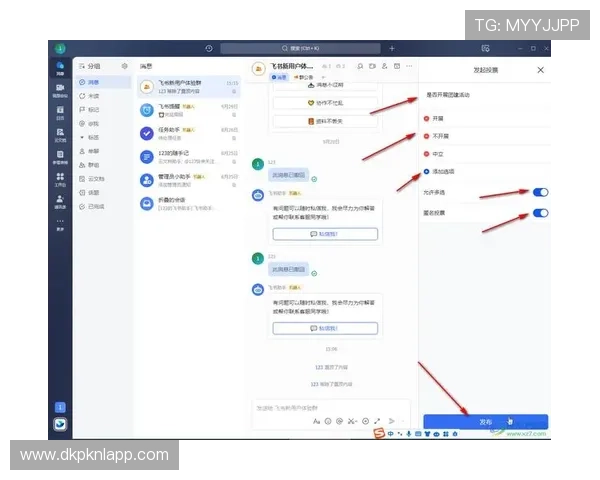Open the 管理员小助手 conversation
Screen dimensions: 600x480
click(189, 180)
